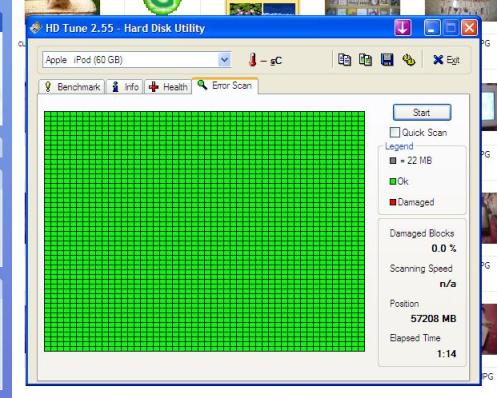Click the pink download arrow in title bar
Screen dimensions: 497x398
[x=403, y=28]
